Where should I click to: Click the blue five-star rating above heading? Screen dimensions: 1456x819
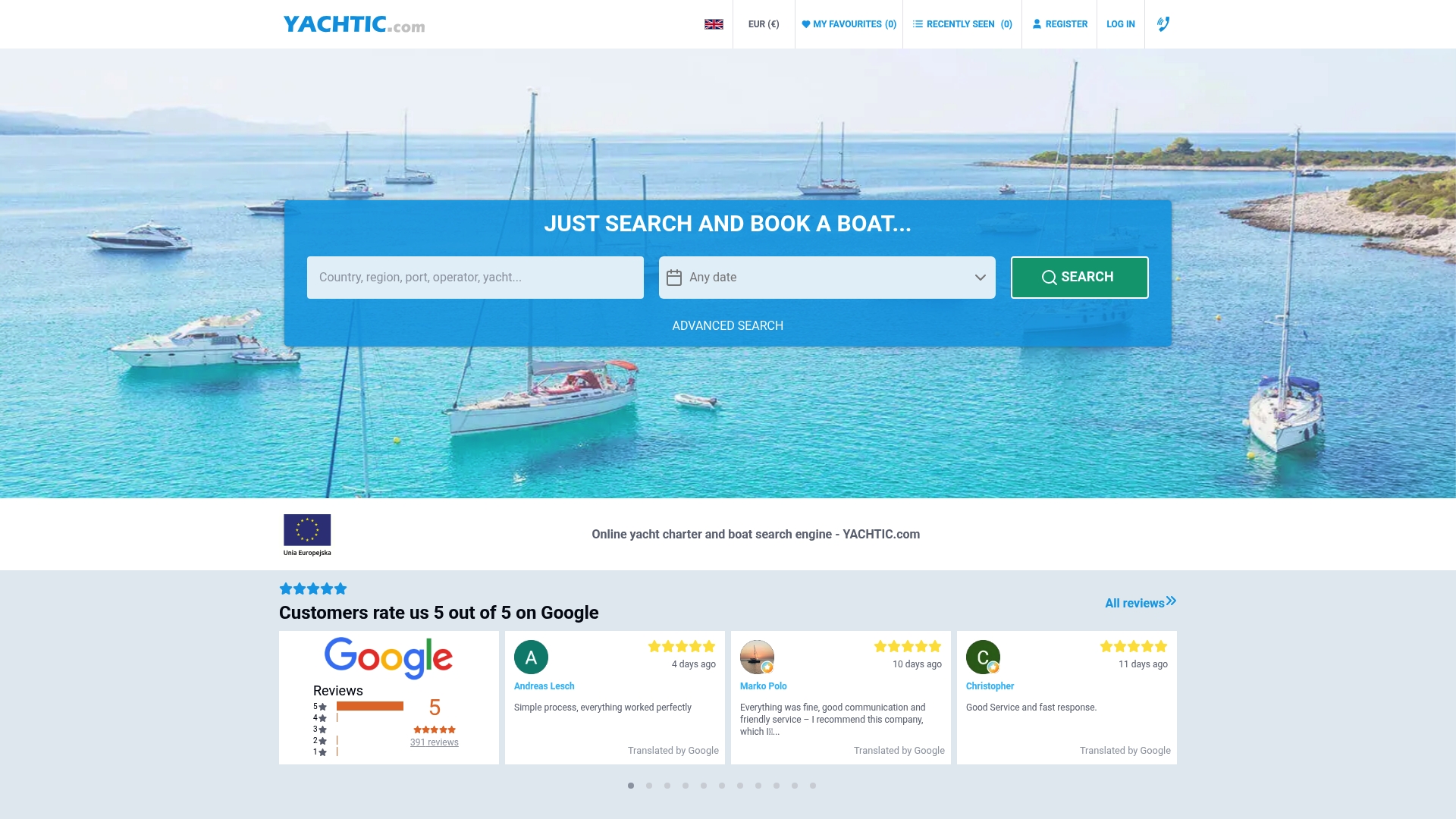click(x=313, y=588)
